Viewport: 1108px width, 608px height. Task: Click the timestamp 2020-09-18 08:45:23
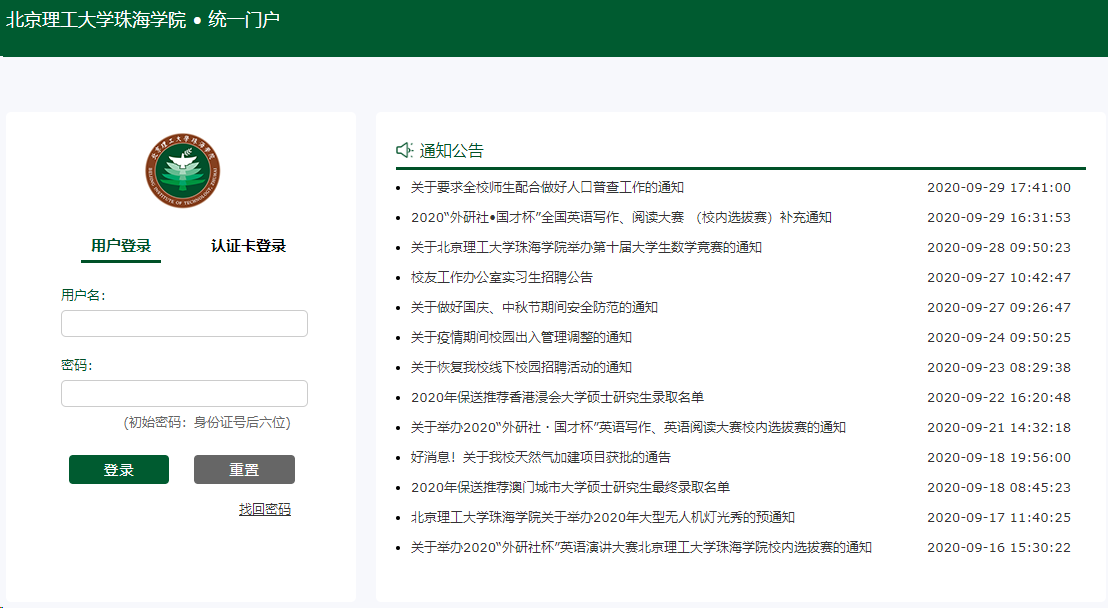[999, 488]
